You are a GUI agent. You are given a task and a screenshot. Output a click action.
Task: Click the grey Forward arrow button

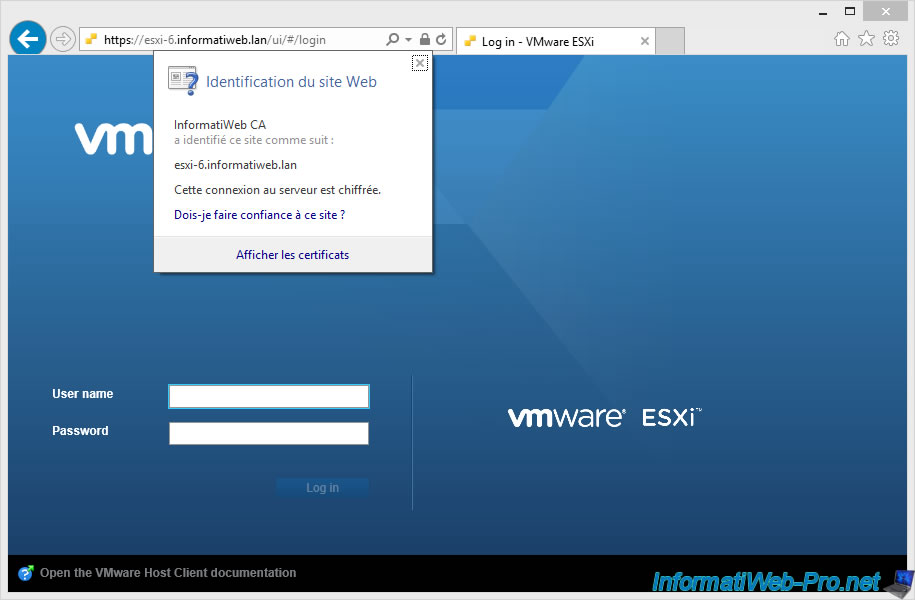(62, 40)
